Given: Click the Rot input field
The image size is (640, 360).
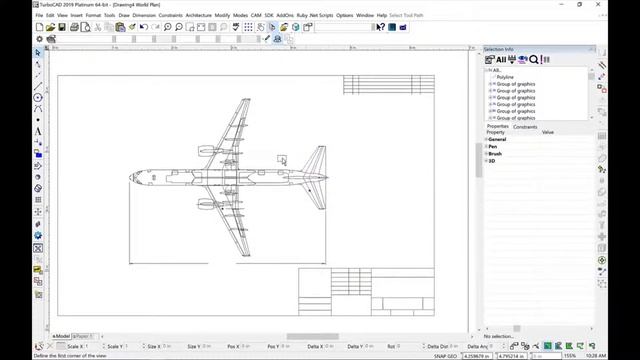Looking at the screenshot, I should (x=409, y=346).
